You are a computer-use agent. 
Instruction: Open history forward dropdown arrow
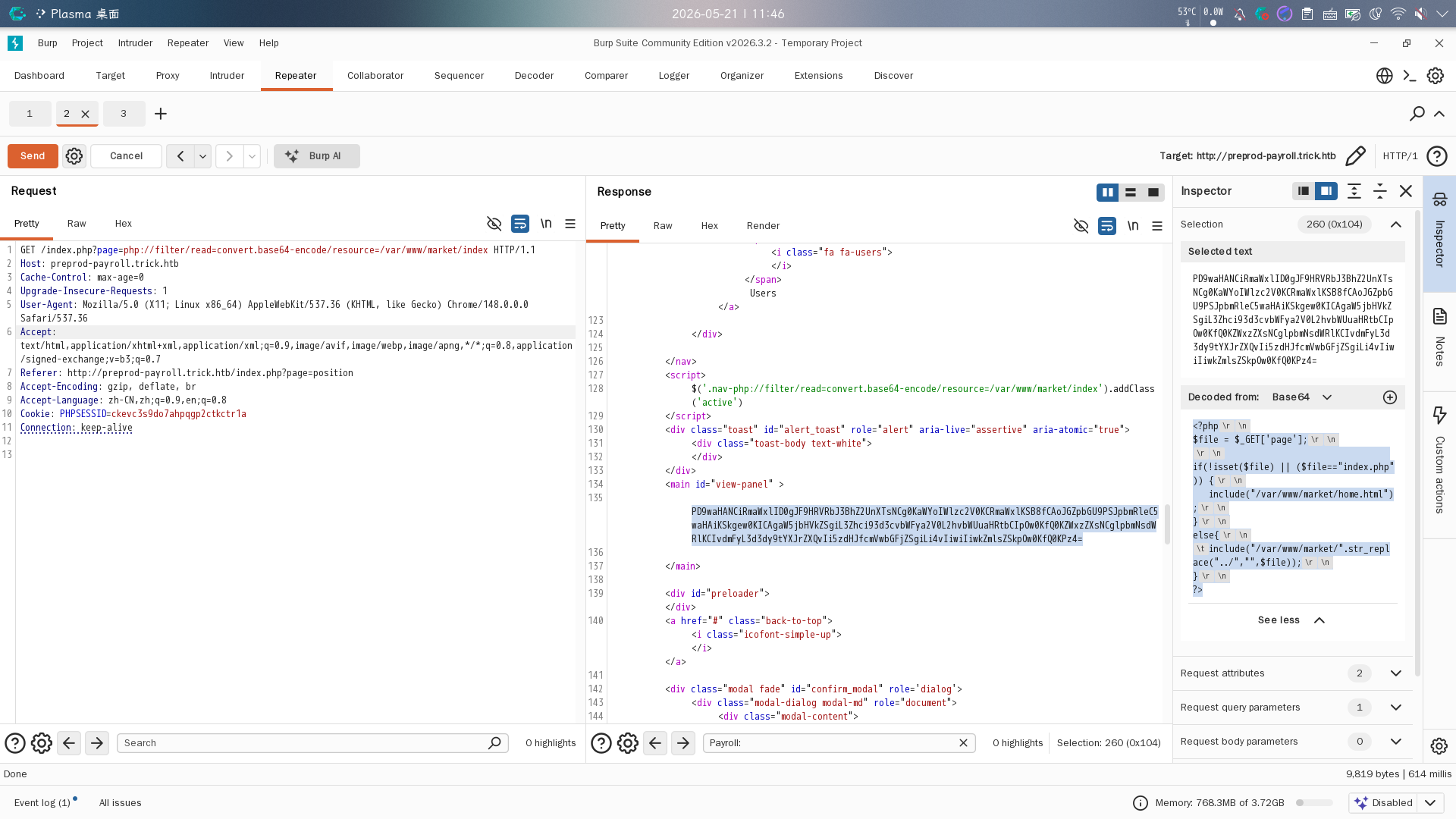[x=252, y=156]
